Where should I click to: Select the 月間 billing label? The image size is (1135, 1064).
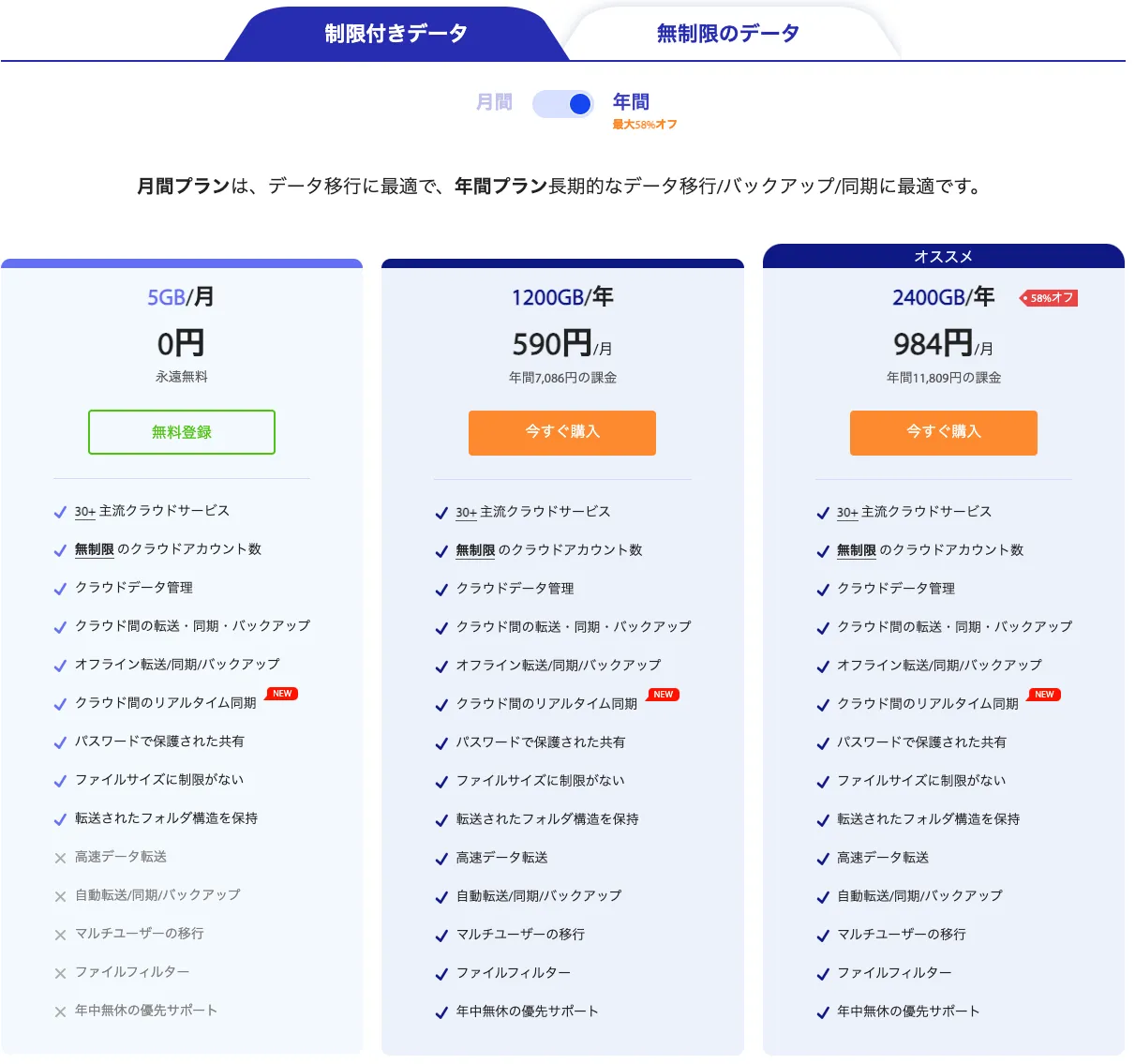494,102
